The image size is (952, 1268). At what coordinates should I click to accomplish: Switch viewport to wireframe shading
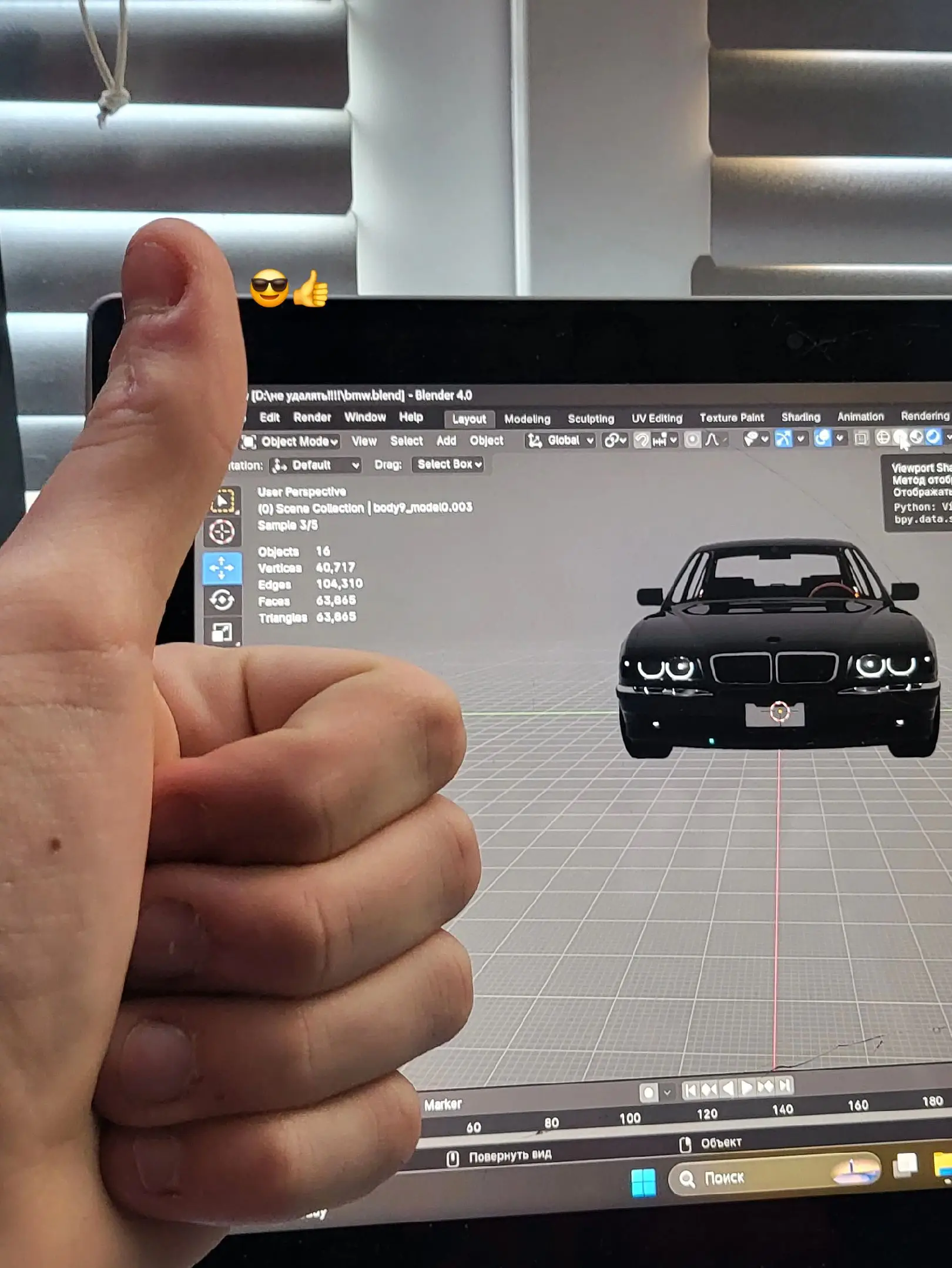click(x=883, y=437)
